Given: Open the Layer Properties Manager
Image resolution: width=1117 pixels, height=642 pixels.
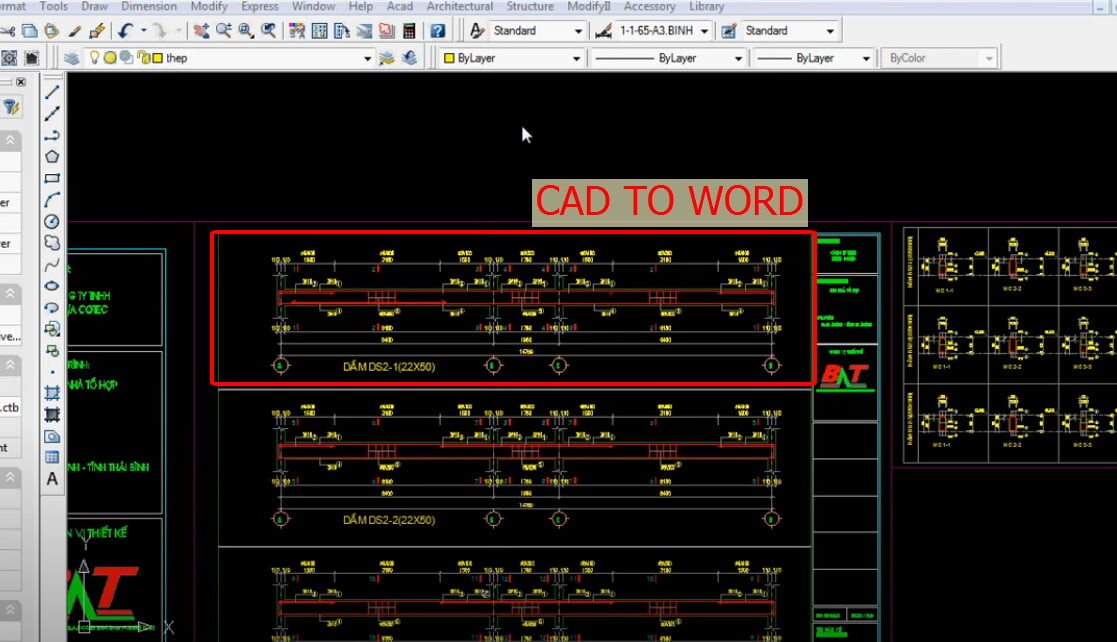Looking at the screenshot, I should [74, 57].
